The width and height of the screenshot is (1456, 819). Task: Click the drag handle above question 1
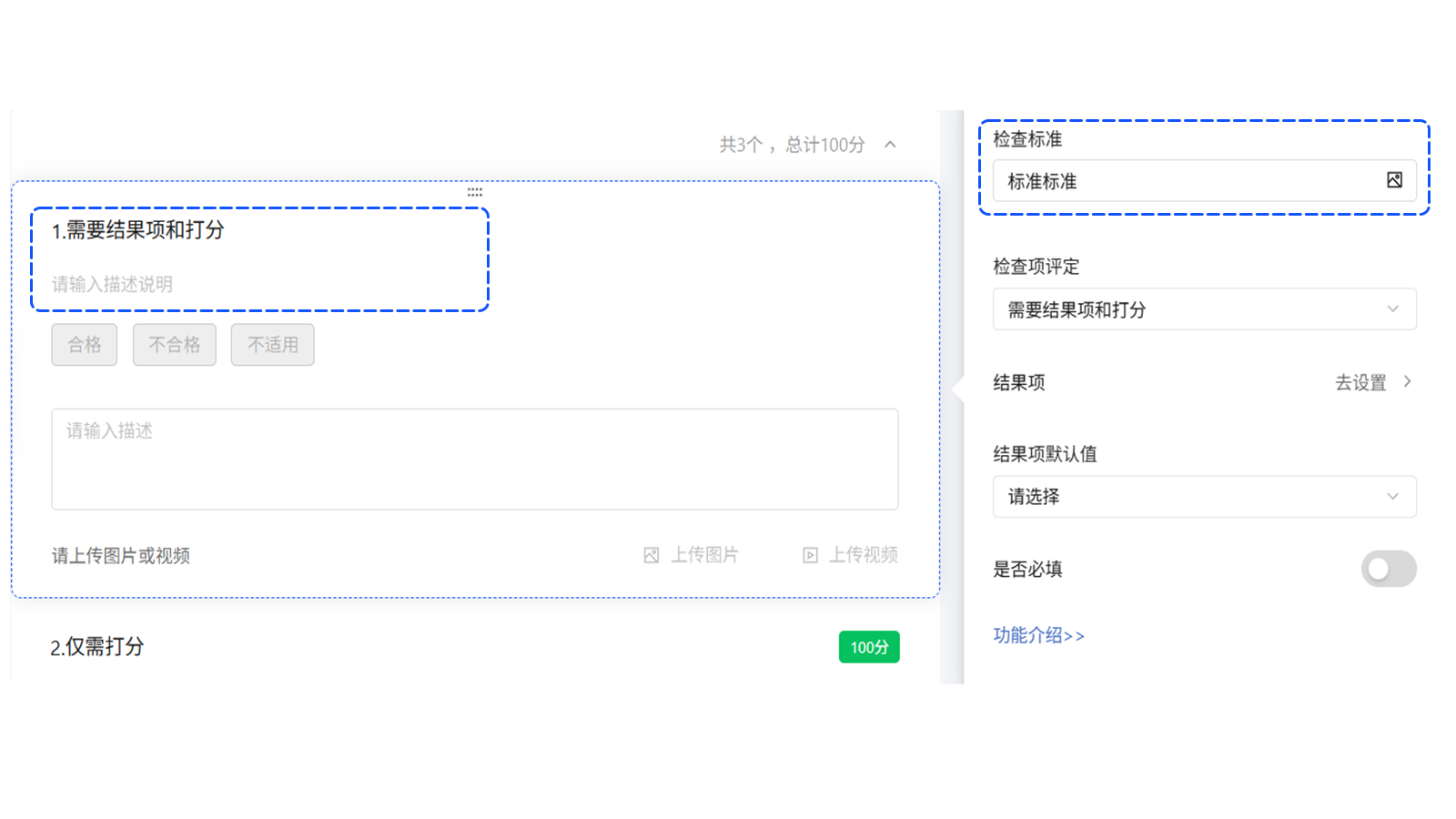click(475, 192)
